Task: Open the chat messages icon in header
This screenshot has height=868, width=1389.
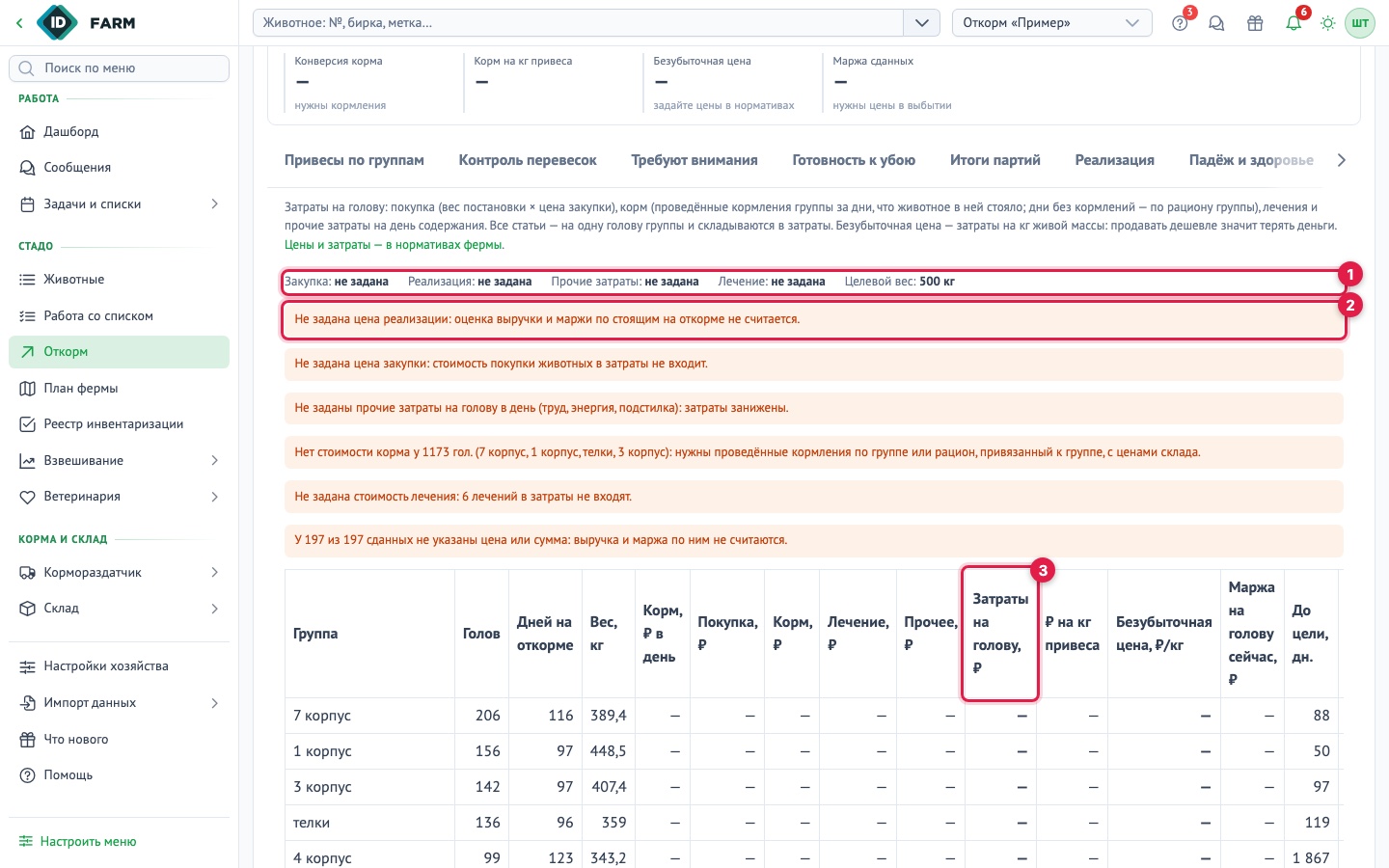Action: click(1217, 23)
